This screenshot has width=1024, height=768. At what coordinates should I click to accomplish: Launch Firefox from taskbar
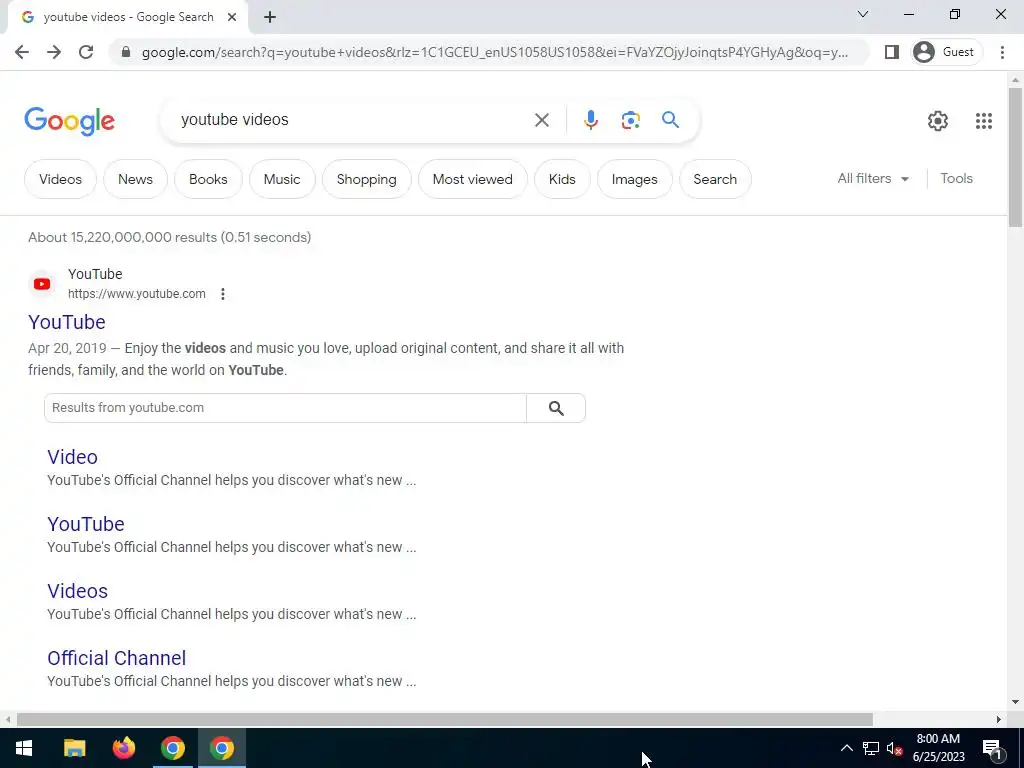tap(123, 748)
